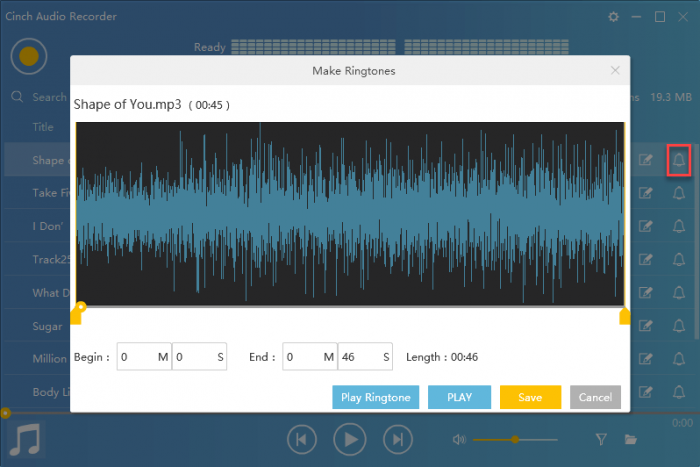Edit tags for the Take Five row
Image resolution: width=700 pixels, height=467 pixels.
click(646, 193)
